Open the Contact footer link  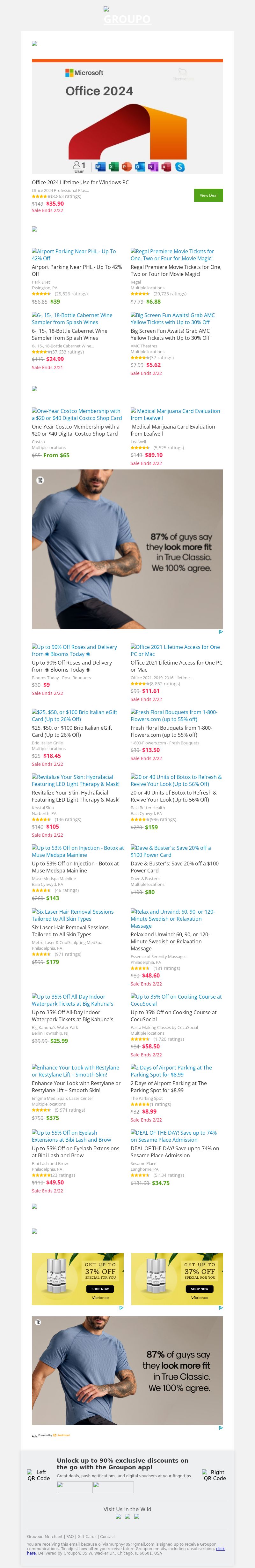click(x=107, y=1537)
